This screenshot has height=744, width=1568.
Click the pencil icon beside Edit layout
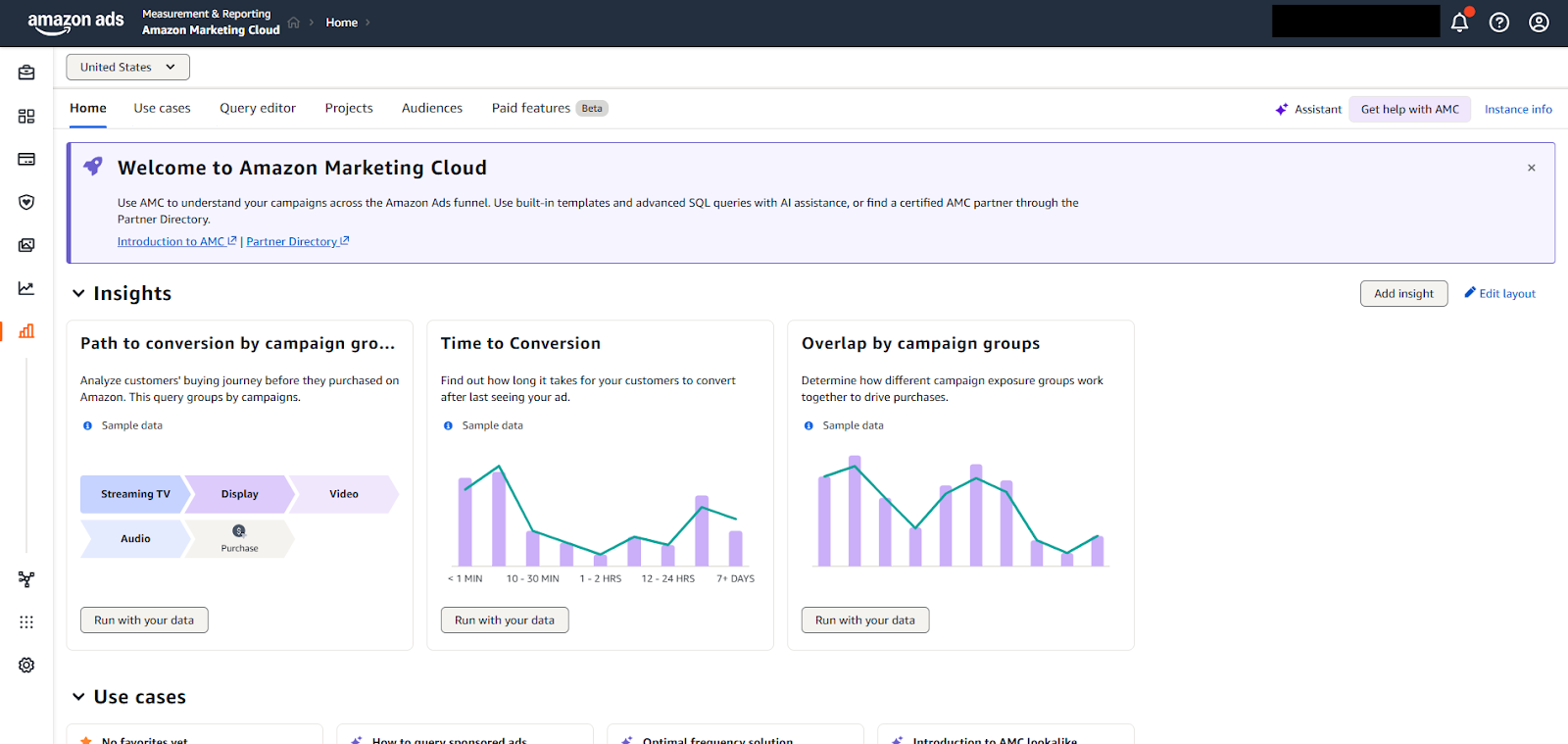click(1470, 292)
